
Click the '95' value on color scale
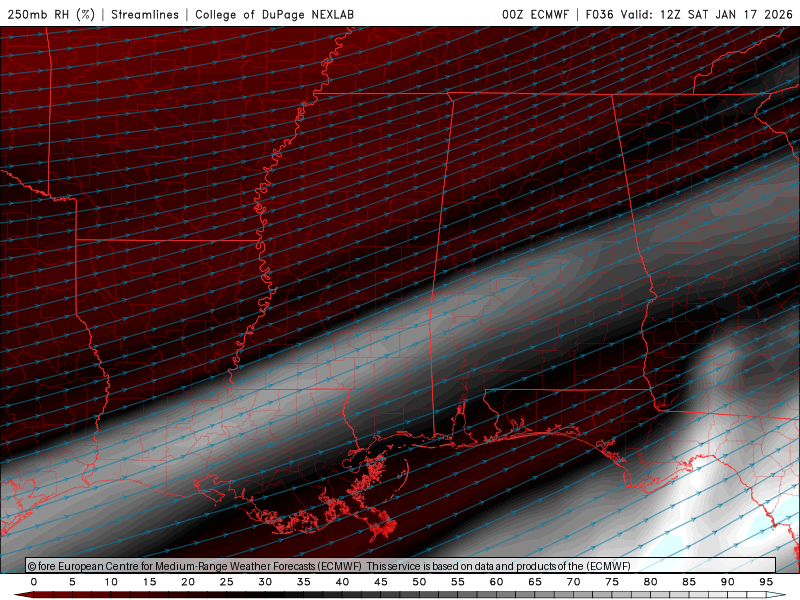766,582
